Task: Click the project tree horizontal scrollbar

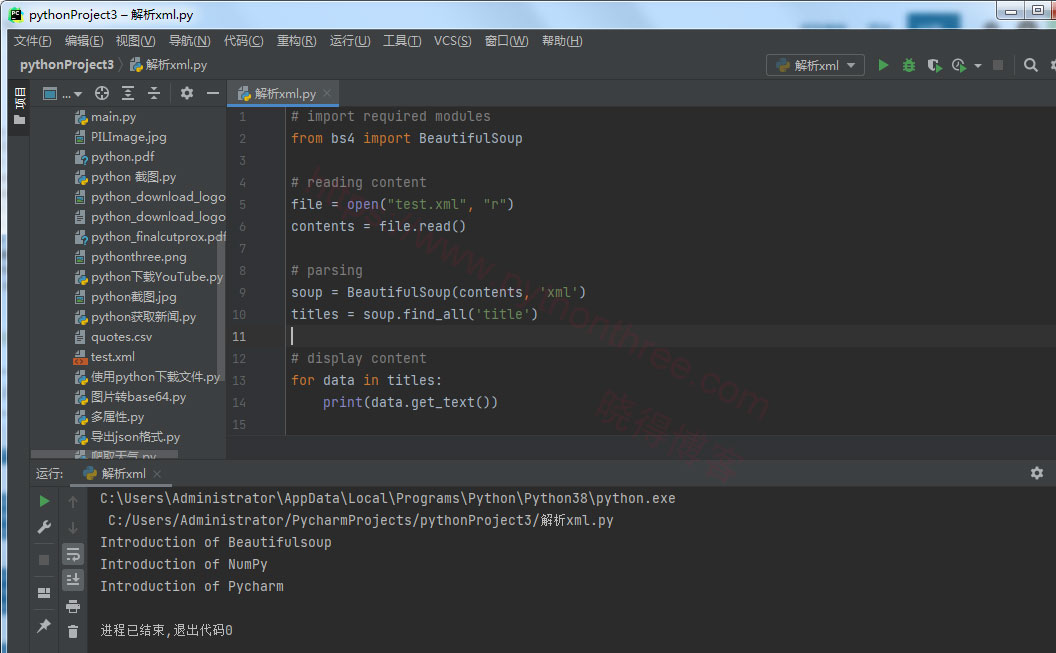Action: [104, 455]
